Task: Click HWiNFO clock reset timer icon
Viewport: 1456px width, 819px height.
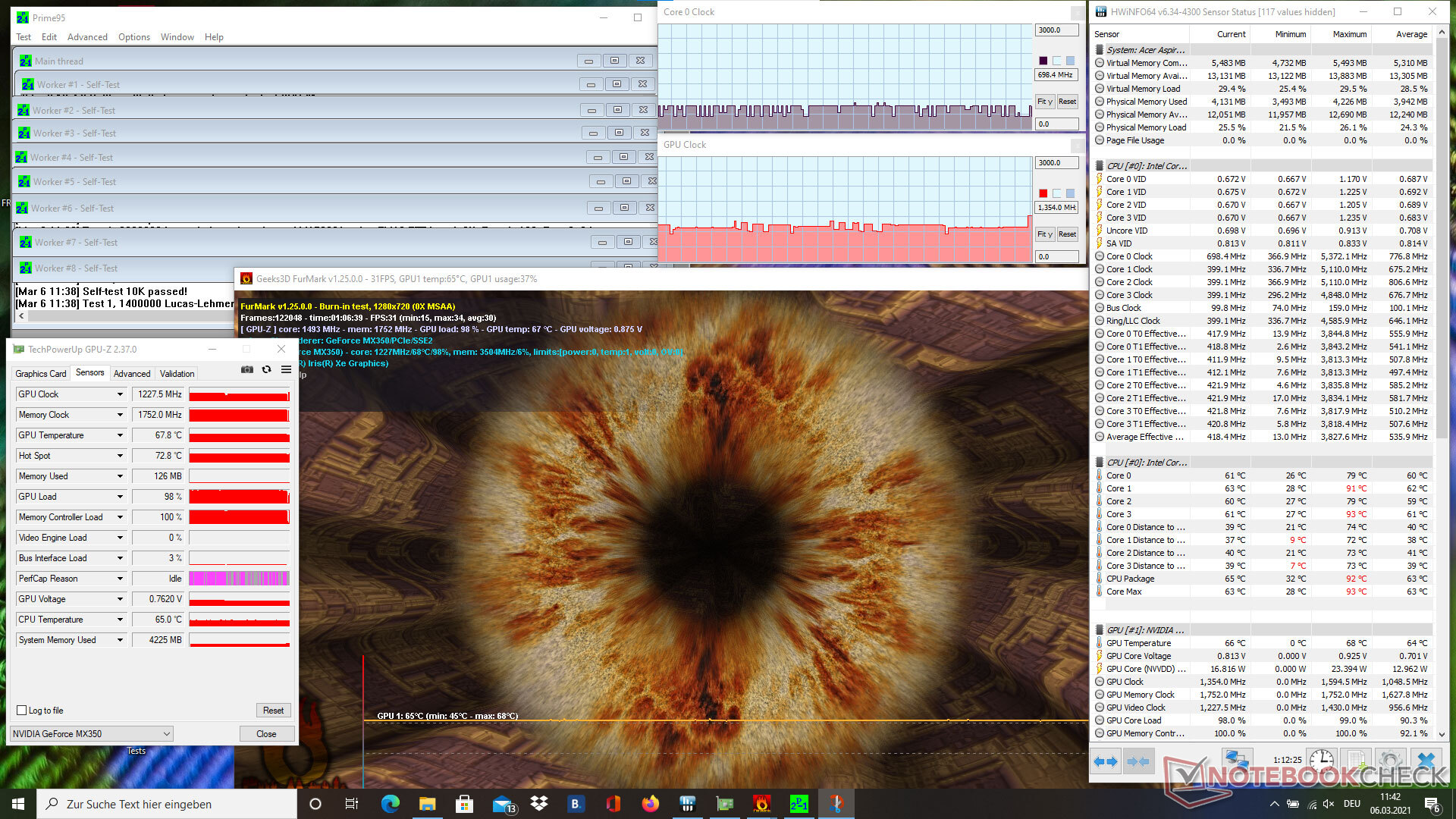Action: click(1321, 760)
